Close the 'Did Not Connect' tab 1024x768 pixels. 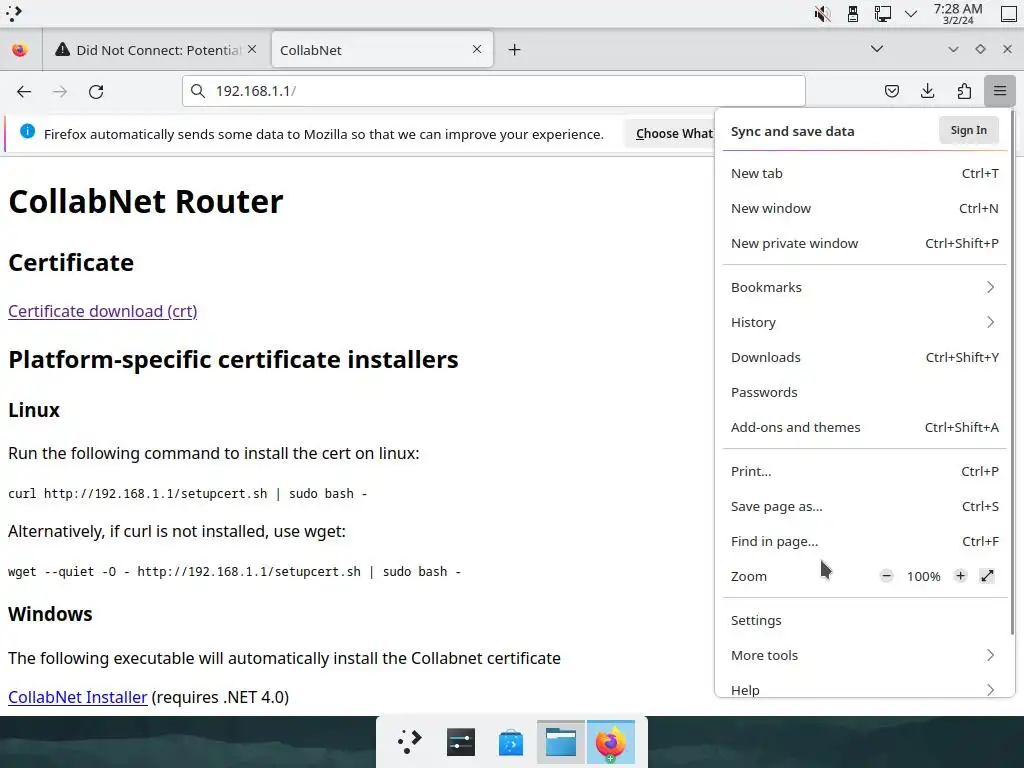pyautogui.click(x=252, y=49)
